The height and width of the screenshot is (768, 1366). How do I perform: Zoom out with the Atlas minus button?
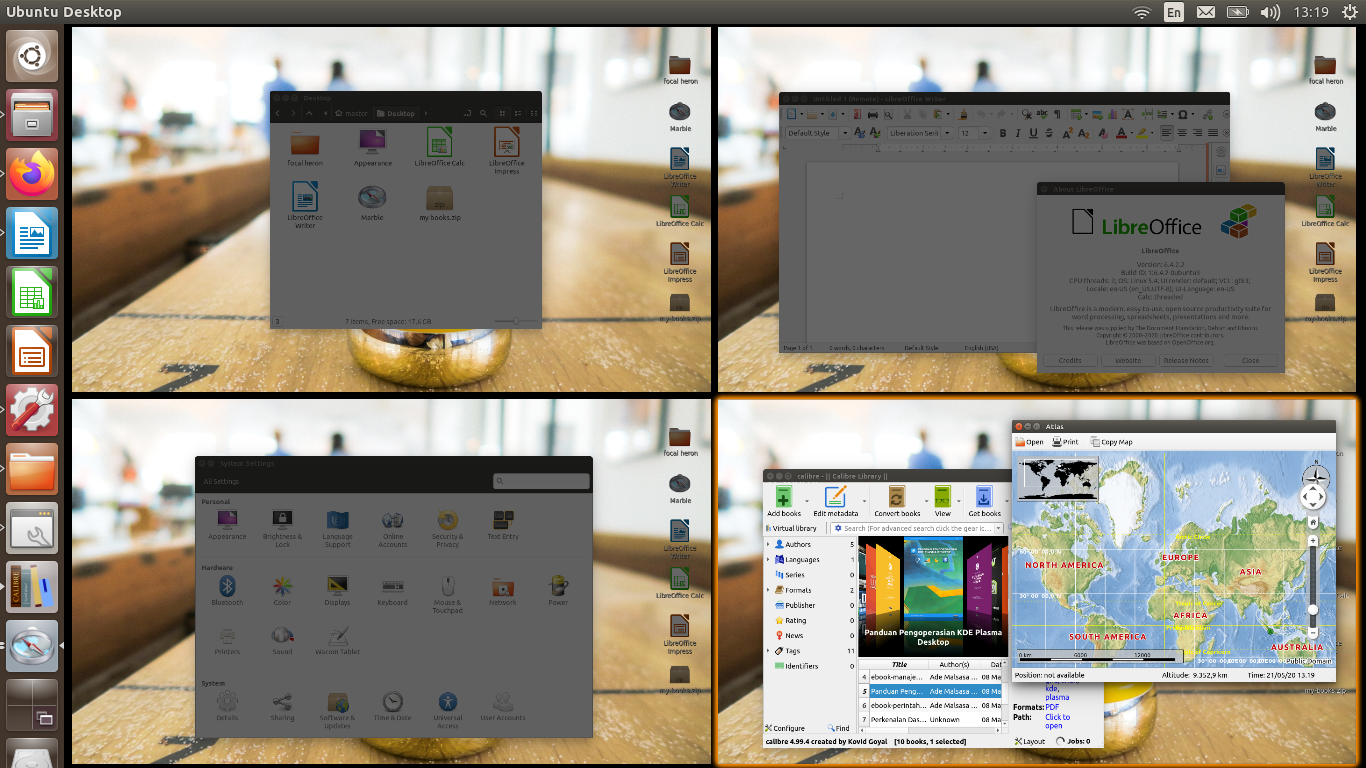point(1313,632)
